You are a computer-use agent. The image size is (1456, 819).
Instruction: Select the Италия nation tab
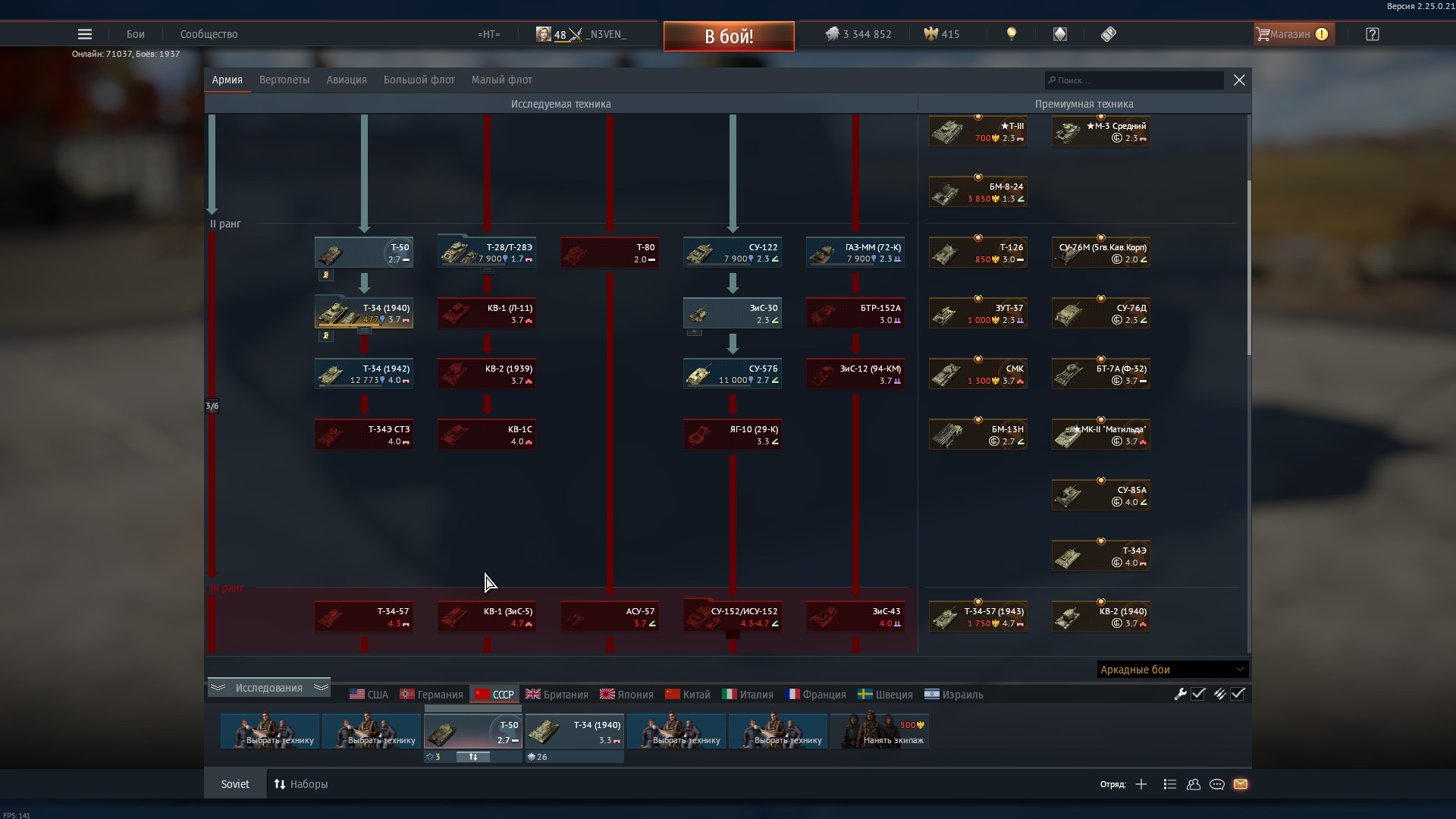[x=748, y=695]
